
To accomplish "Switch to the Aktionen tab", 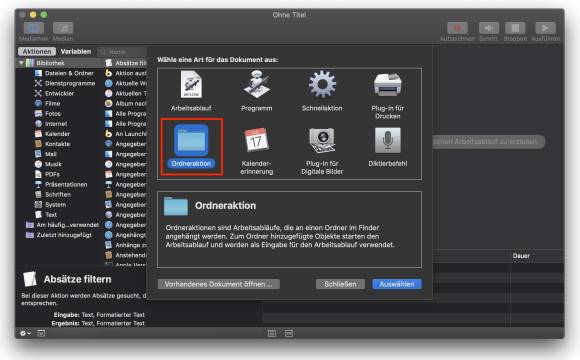I will (x=37, y=51).
